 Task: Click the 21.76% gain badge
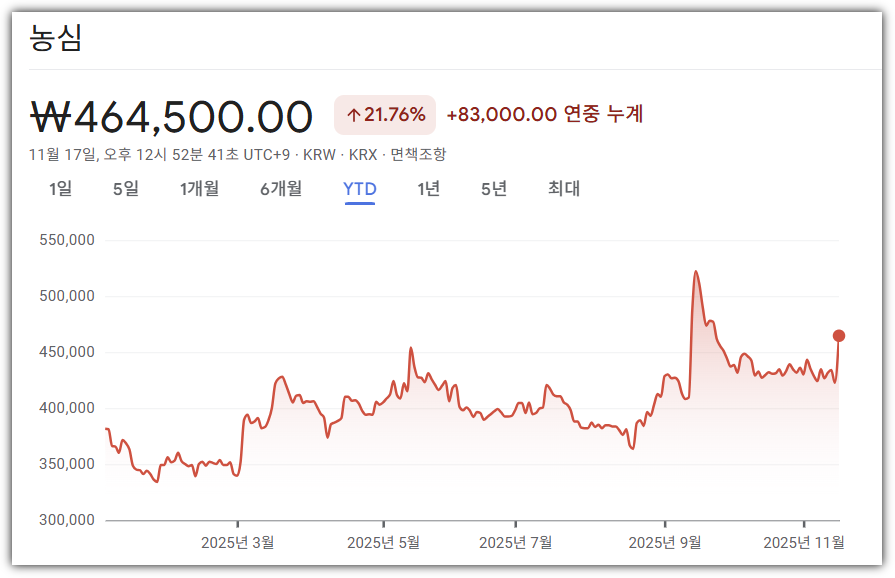click(x=384, y=112)
